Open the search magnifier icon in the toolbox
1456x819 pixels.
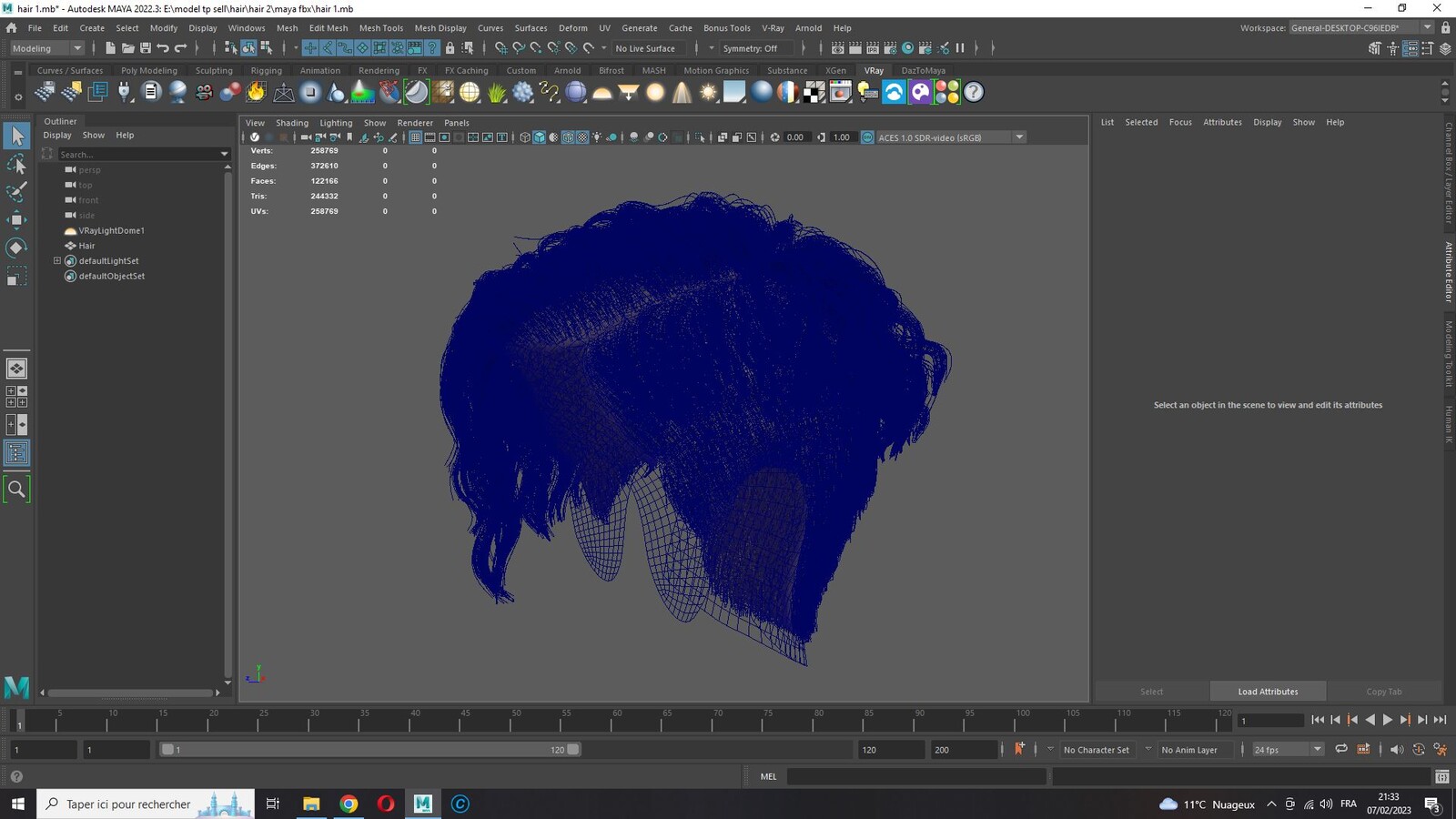click(16, 490)
